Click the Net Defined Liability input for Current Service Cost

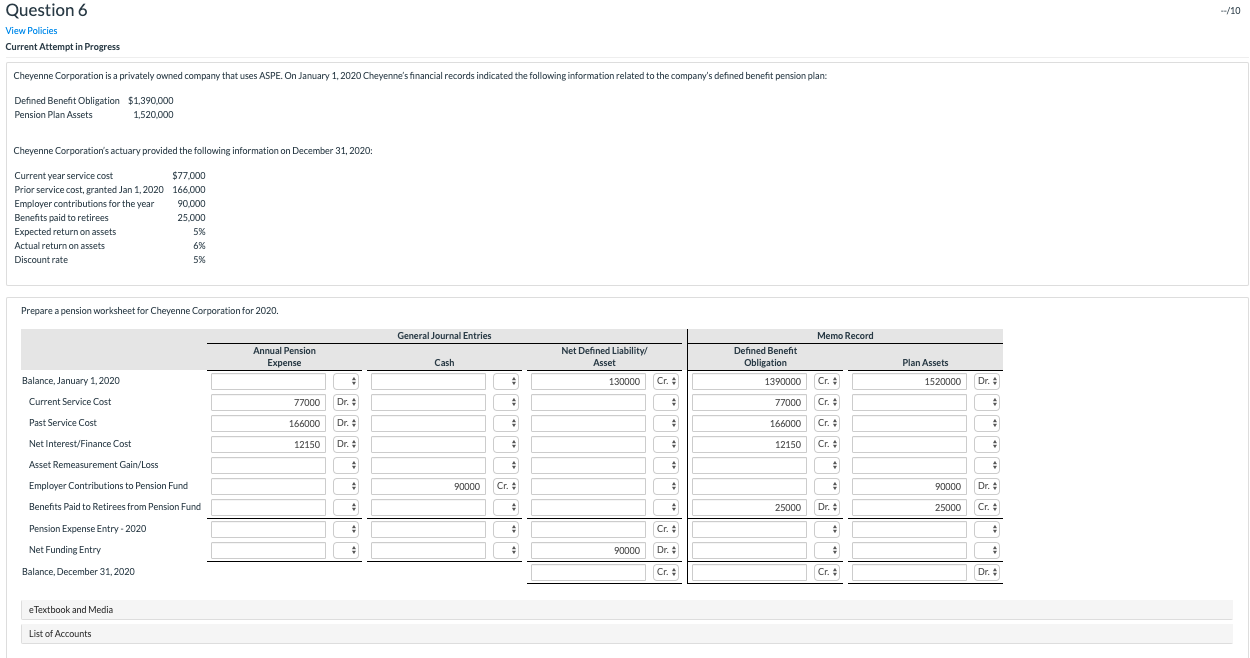588,402
